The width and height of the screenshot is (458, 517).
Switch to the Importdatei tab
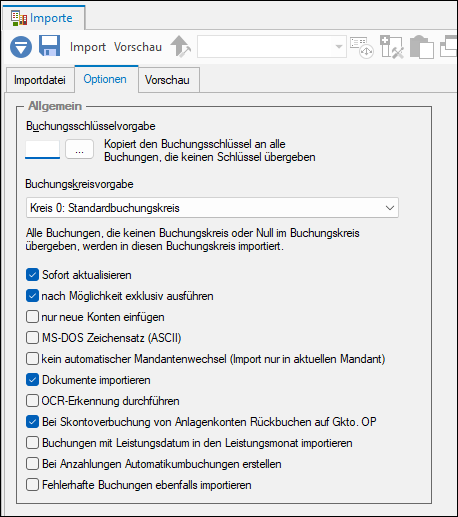tap(40, 80)
